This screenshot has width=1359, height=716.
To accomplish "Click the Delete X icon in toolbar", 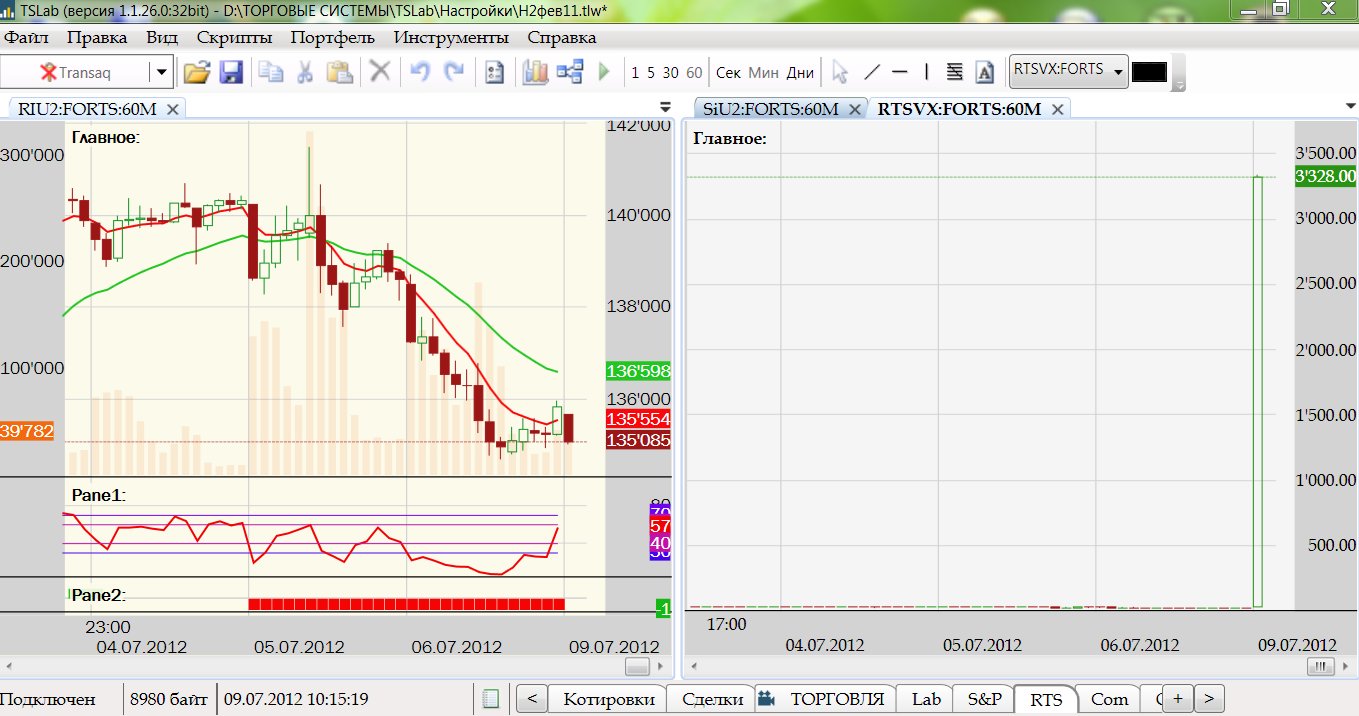I will point(379,72).
